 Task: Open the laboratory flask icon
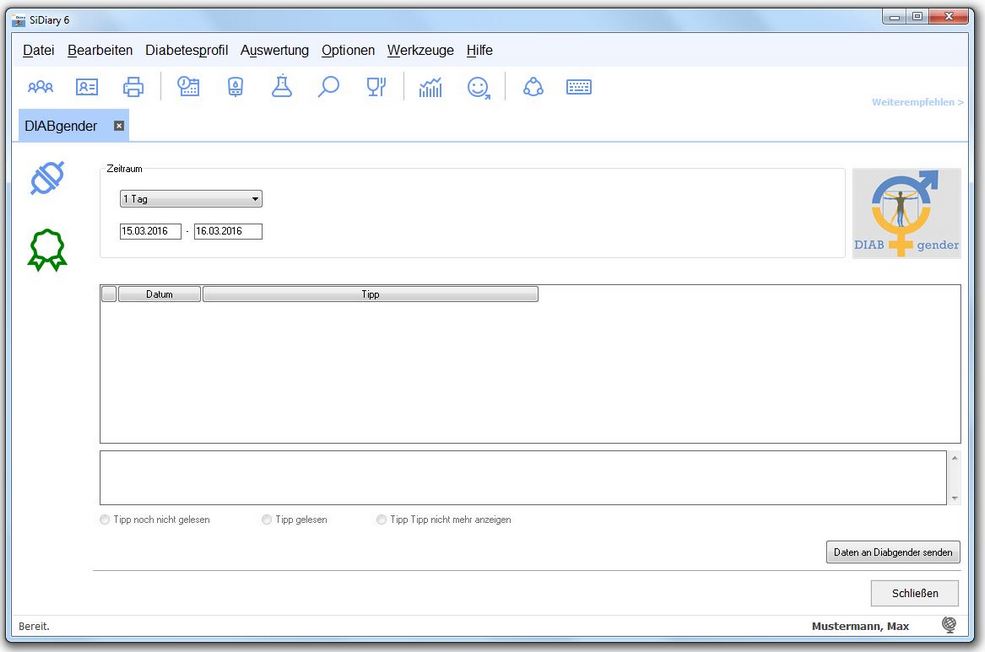coord(281,86)
